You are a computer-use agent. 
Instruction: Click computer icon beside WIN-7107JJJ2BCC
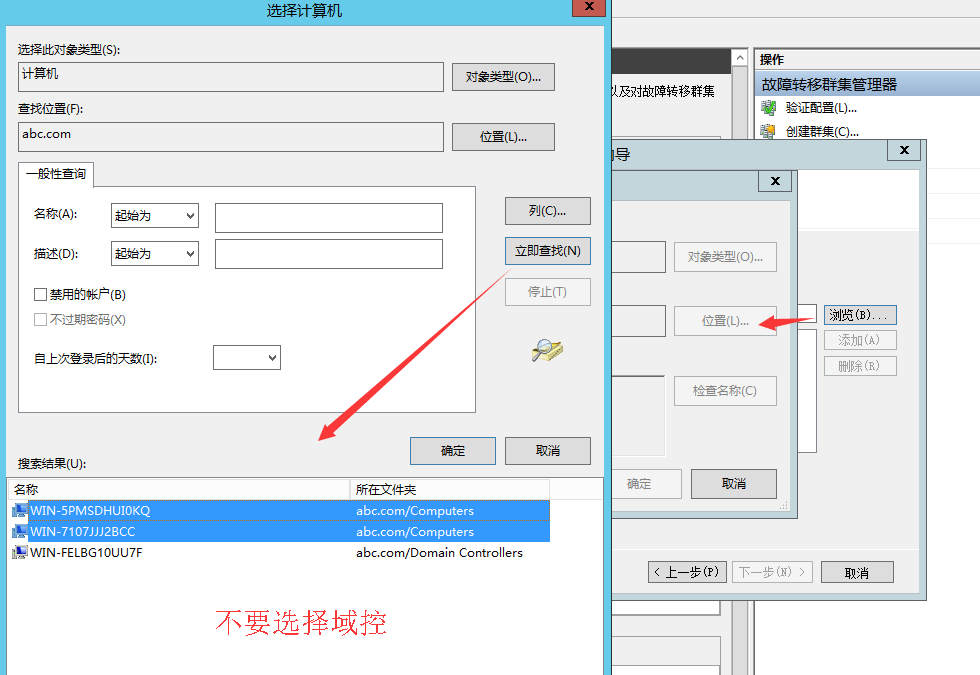tap(20, 532)
